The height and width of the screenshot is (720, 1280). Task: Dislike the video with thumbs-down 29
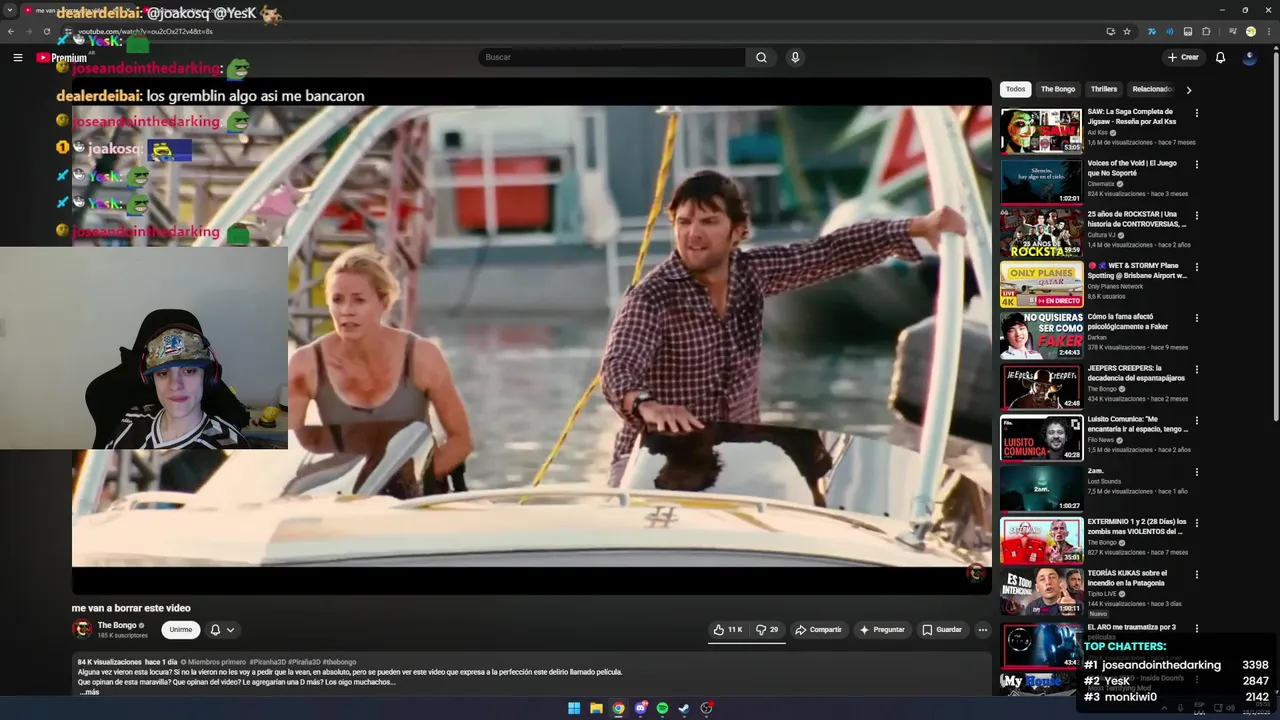[x=767, y=630]
